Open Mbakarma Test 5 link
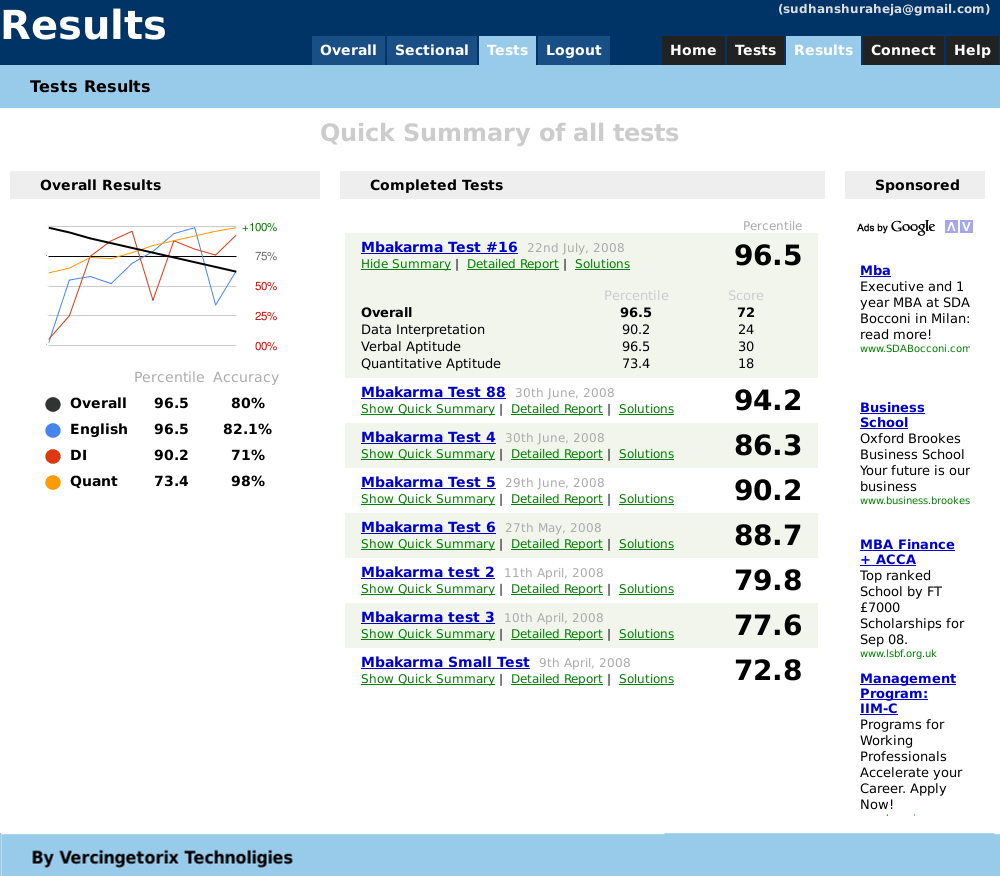The image size is (1000, 876). coord(428,482)
